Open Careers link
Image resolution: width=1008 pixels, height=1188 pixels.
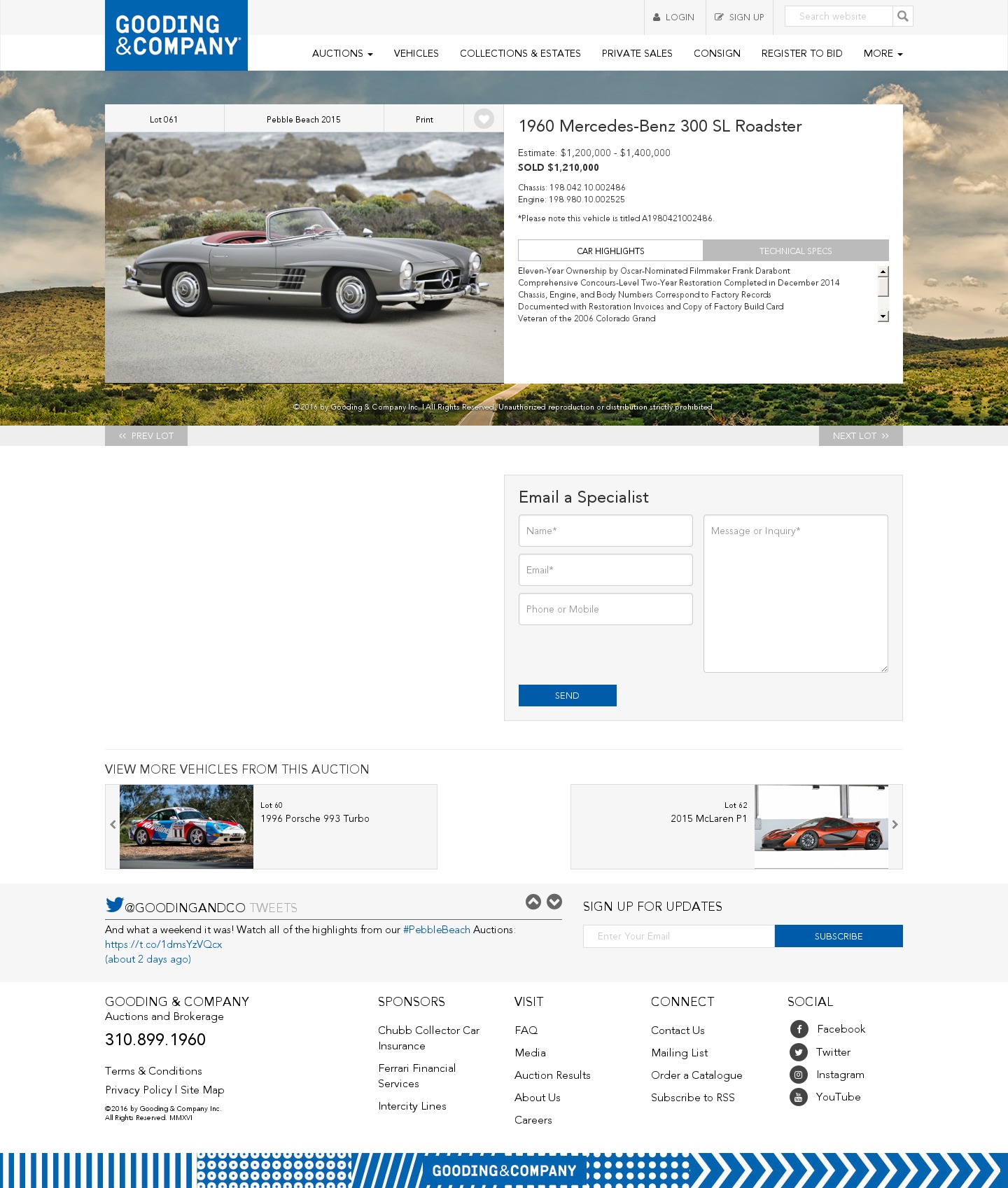point(533,1120)
